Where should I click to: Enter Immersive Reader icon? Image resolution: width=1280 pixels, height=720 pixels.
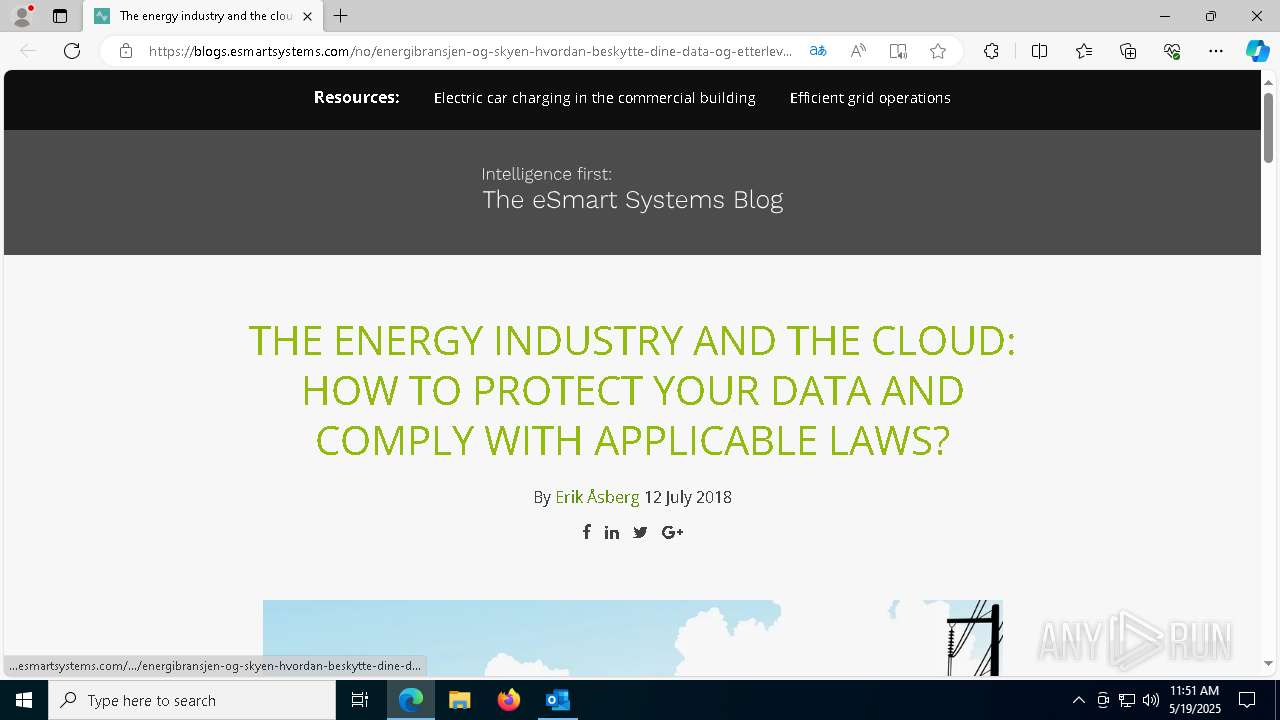(x=898, y=51)
